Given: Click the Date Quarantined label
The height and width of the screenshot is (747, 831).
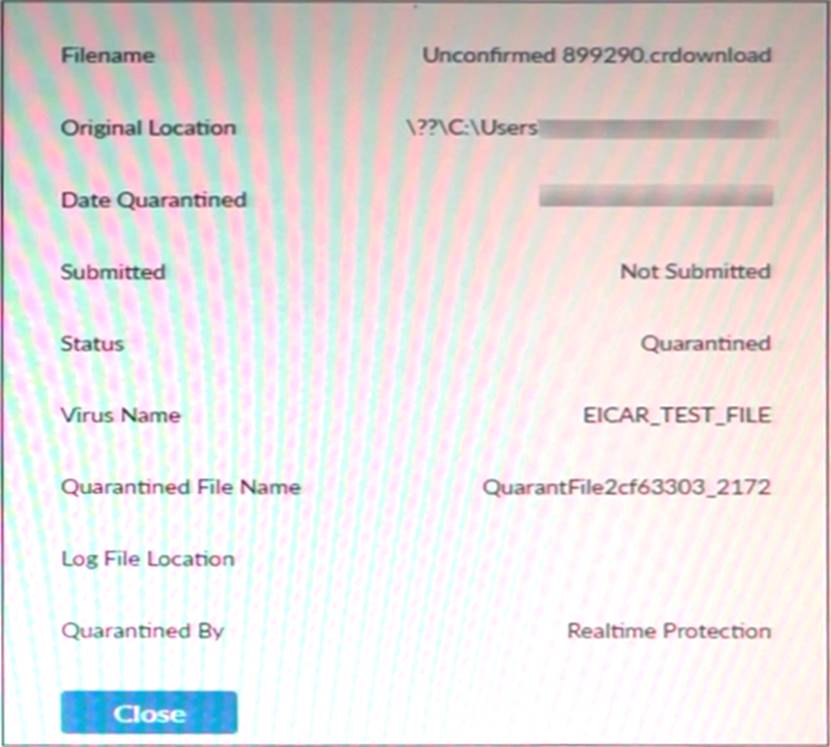Looking at the screenshot, I should pos(154,200).
